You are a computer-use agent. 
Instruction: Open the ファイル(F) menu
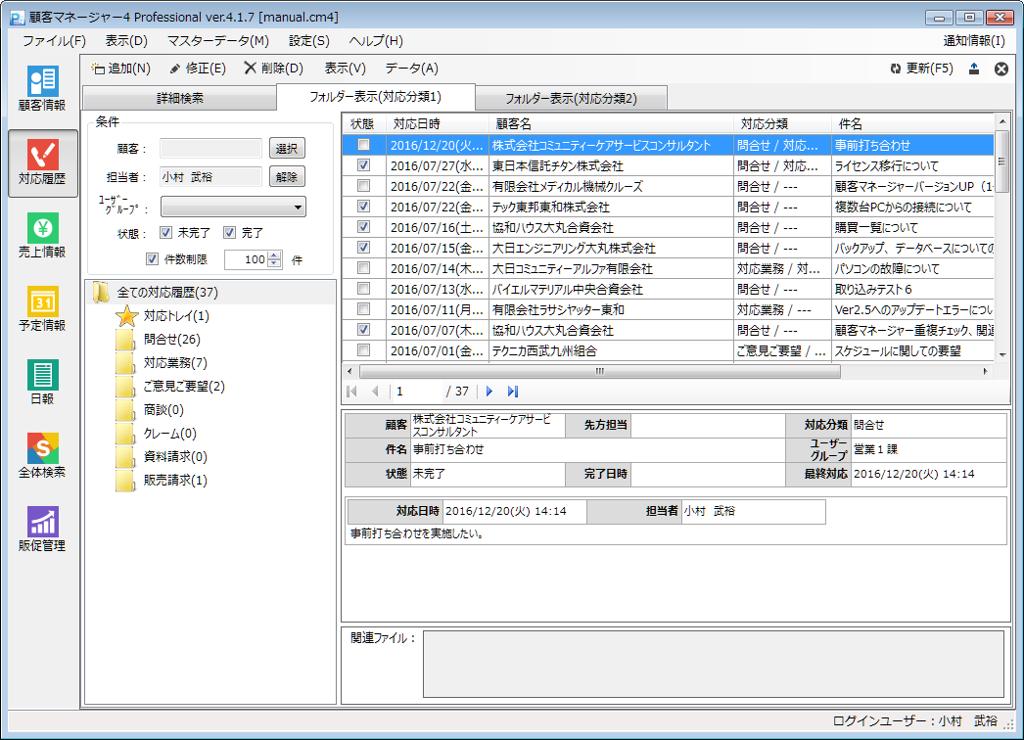click(x=54, y=41)
